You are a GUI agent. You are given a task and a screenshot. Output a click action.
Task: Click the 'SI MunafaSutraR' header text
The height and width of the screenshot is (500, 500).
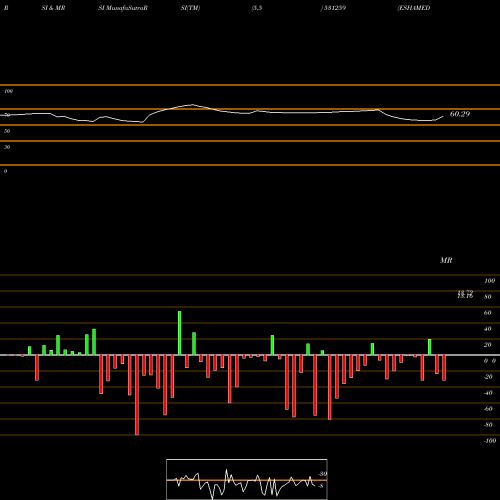[x=123, y=8]
